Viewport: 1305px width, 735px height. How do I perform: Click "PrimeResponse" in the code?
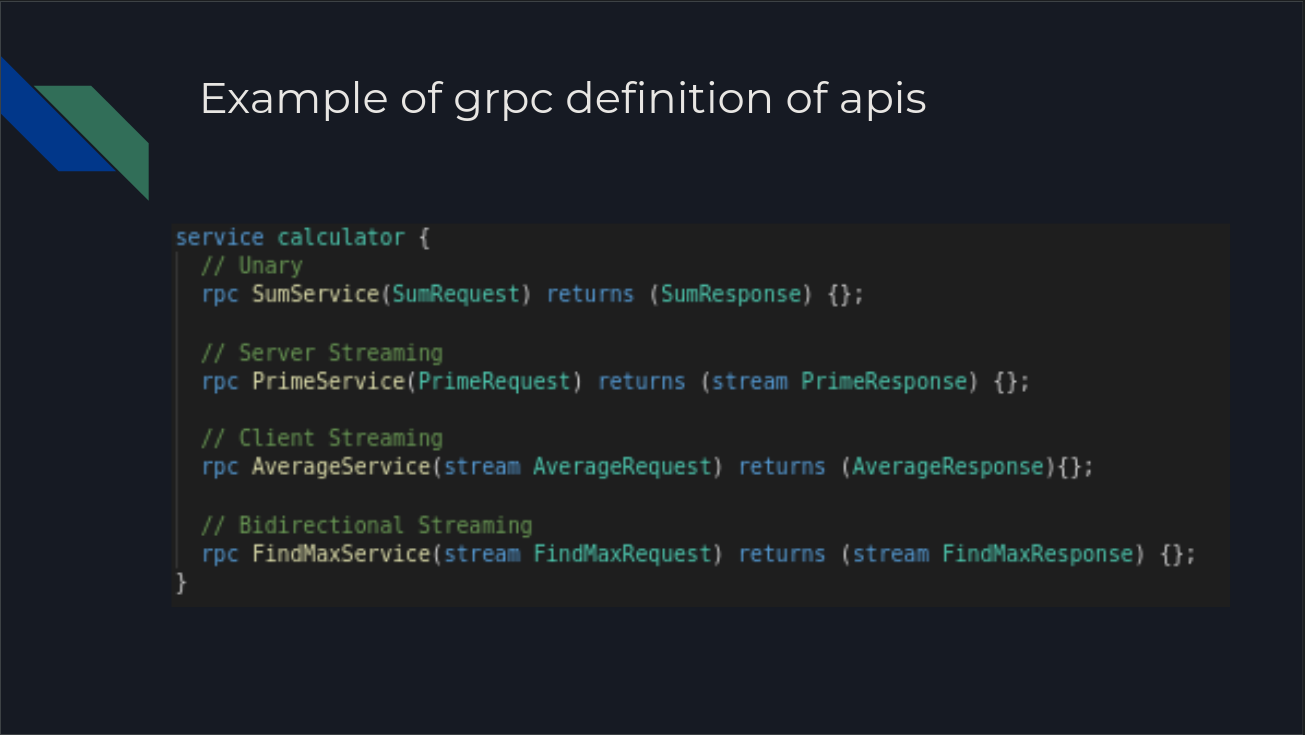884,382
